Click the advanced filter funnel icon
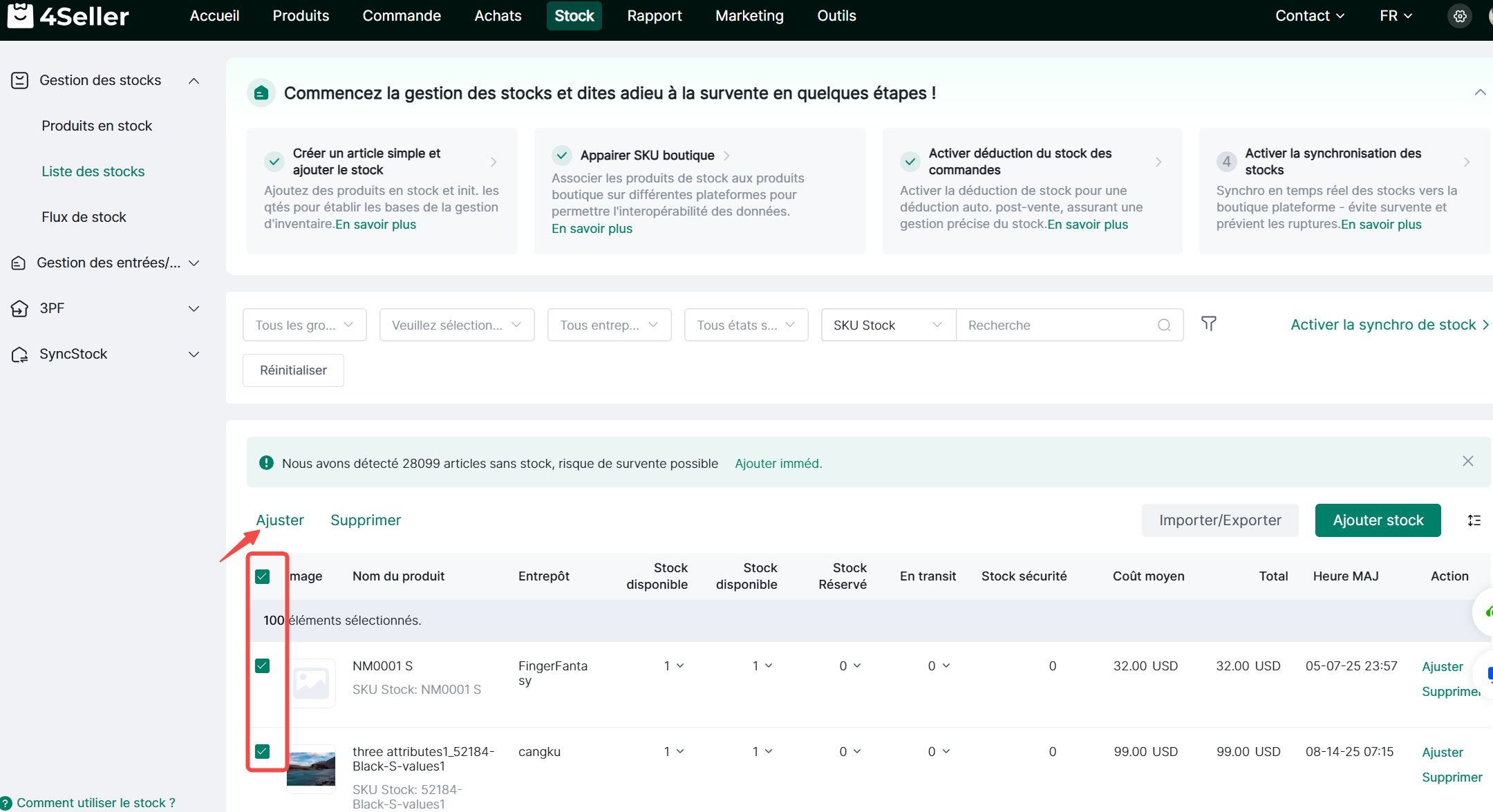Image resolution: width=1493 pixels, height=812 pixels. (x=1208, y=324)
